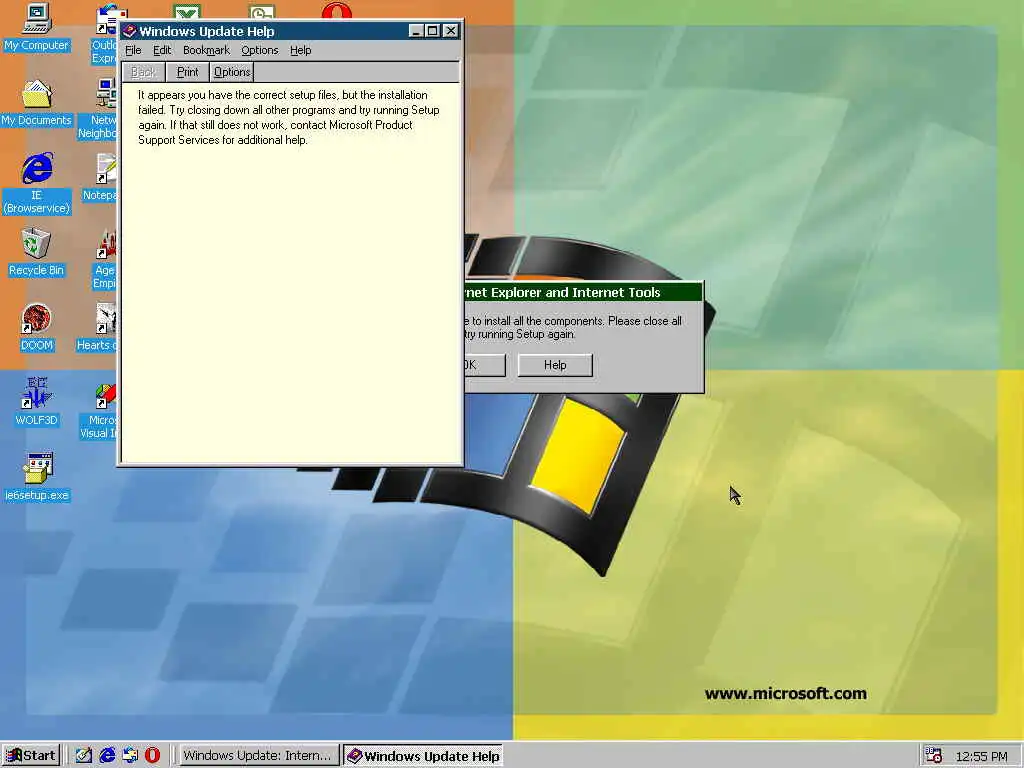Click Help in the Internet Explorer setup dialog
The height and width of the screenshot is (768, 1024).
(555, 365)
